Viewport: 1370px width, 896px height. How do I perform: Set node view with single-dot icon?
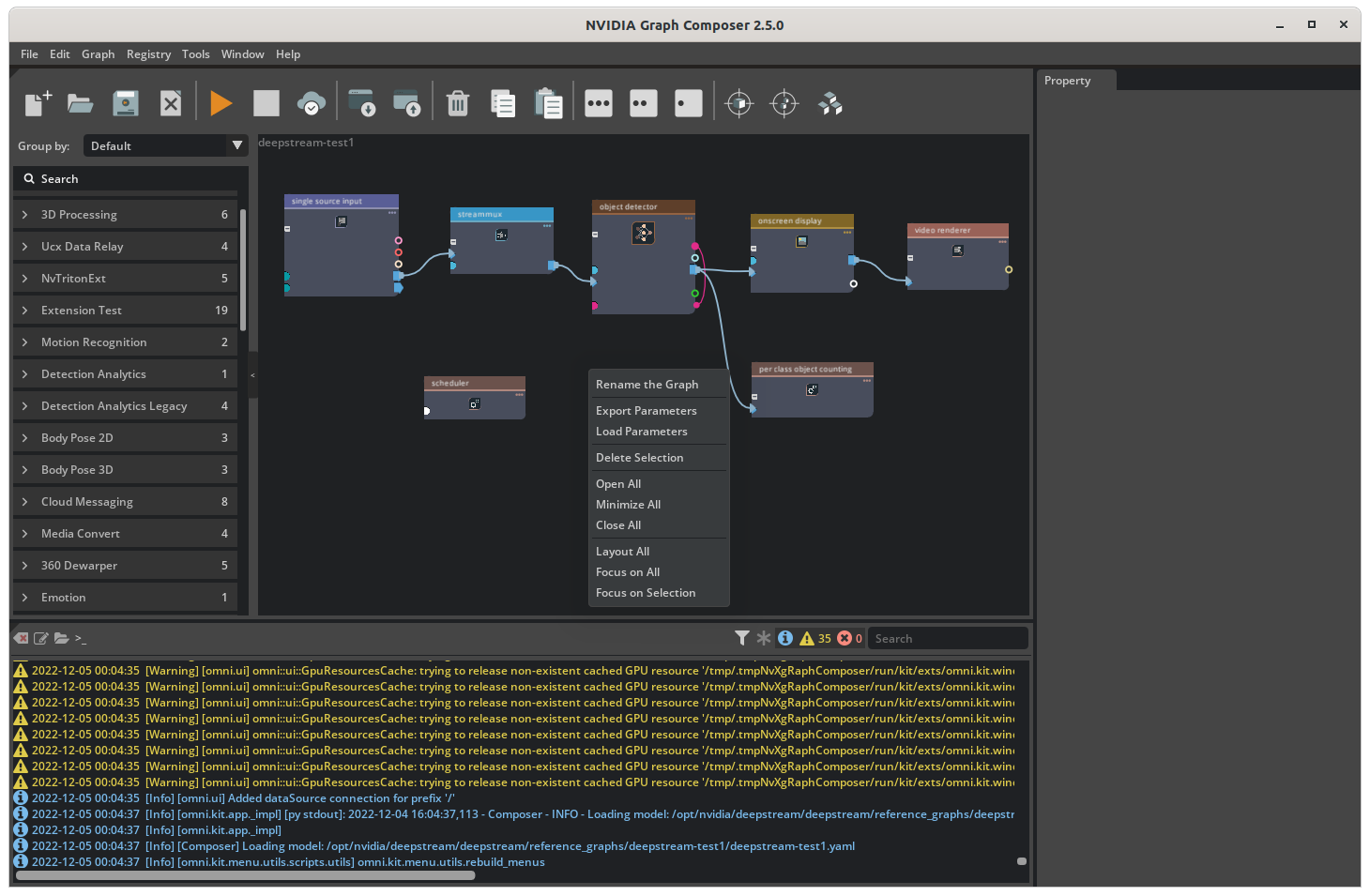point(689,103)
